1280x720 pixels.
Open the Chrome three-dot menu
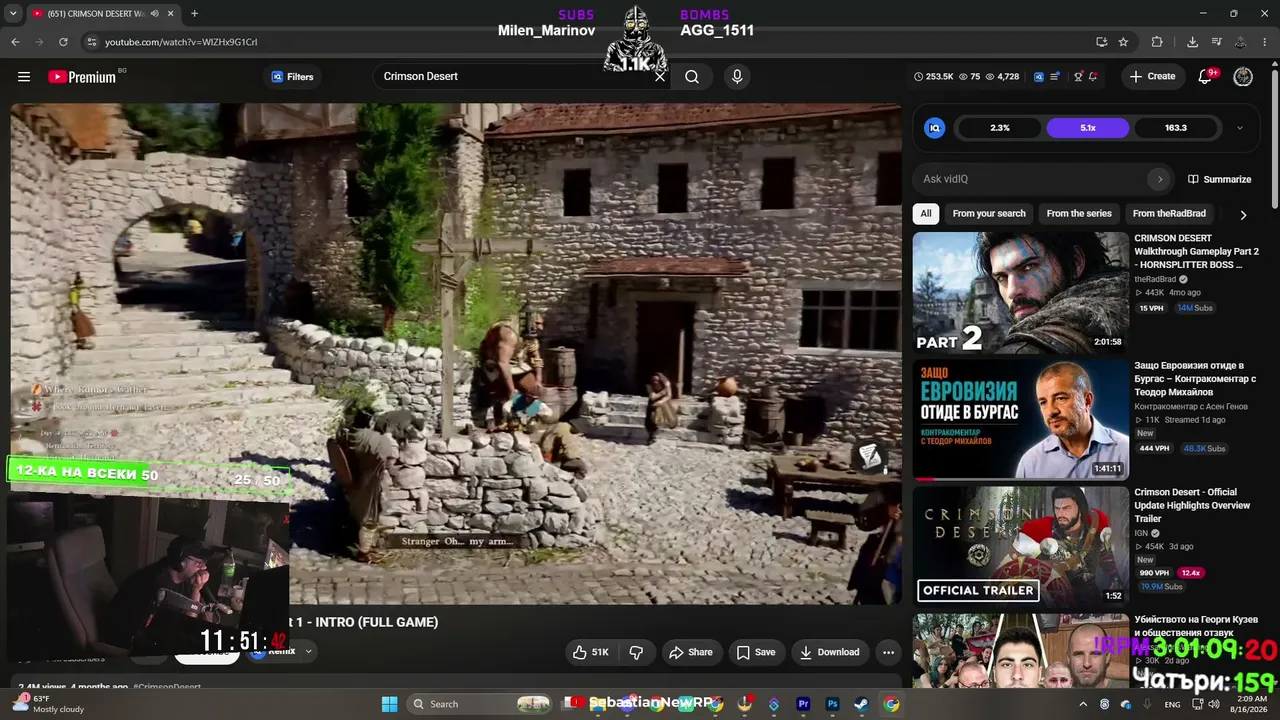pos(1266,42)
